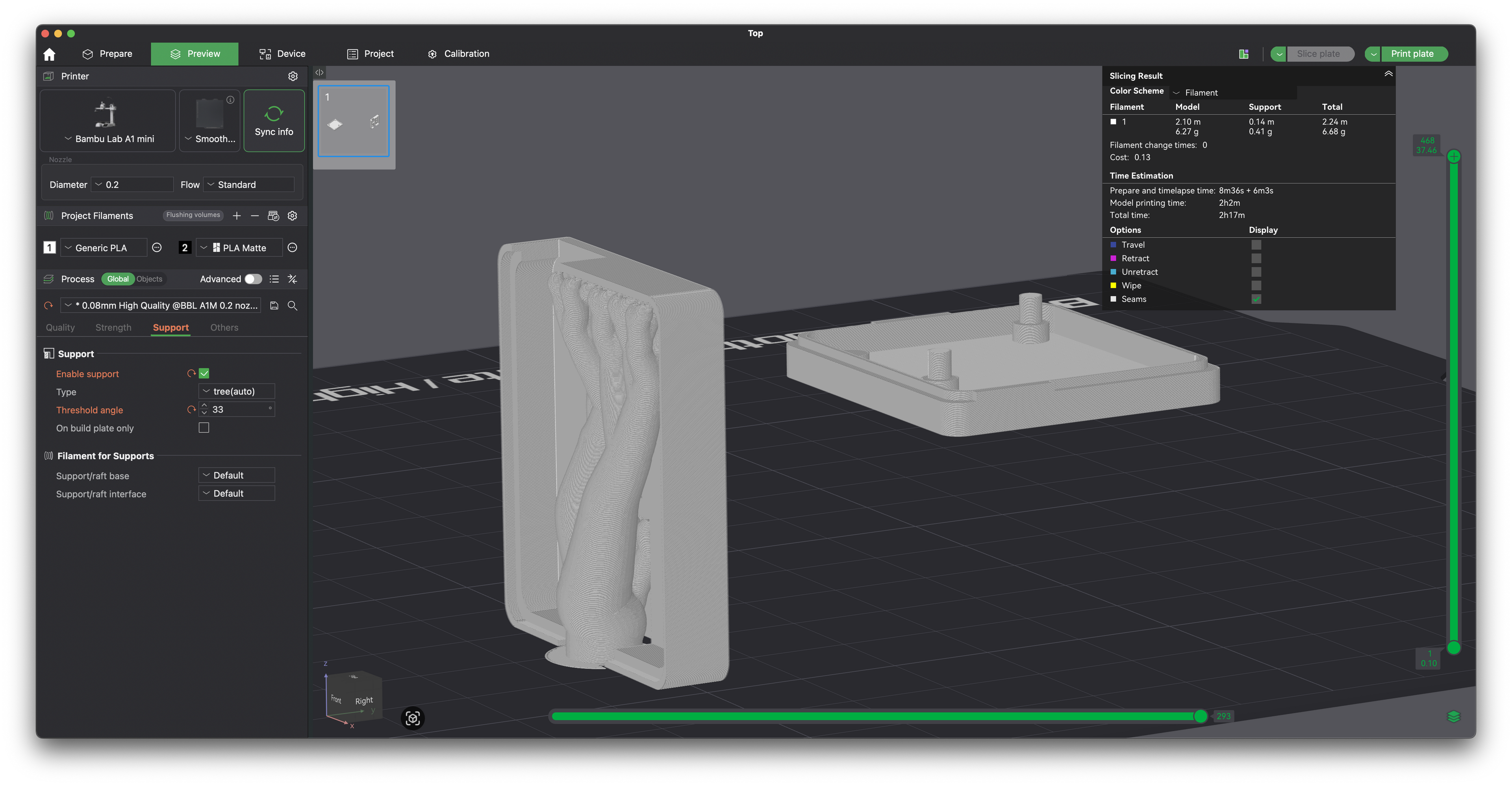This screenshot has width=1512, height=786.
Task: Reset Threshold angle to default
Action: 191,410
